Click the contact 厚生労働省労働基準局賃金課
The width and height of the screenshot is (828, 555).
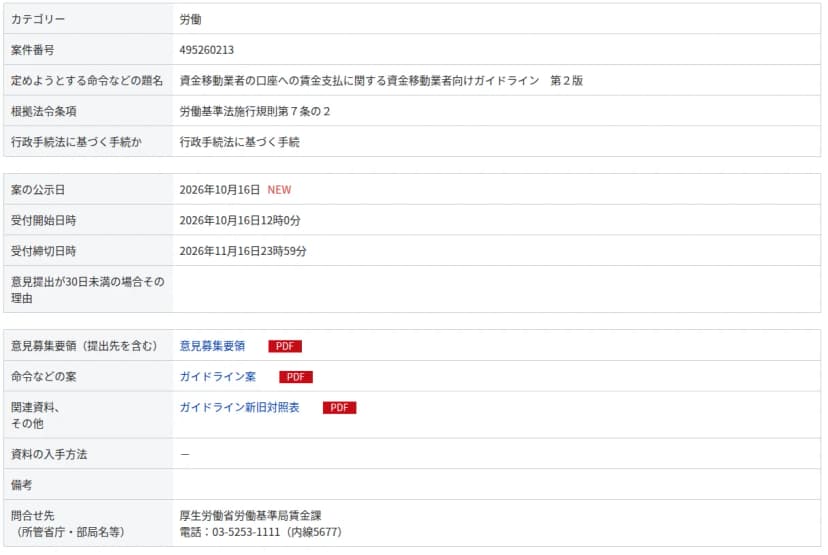coord(250,515)
